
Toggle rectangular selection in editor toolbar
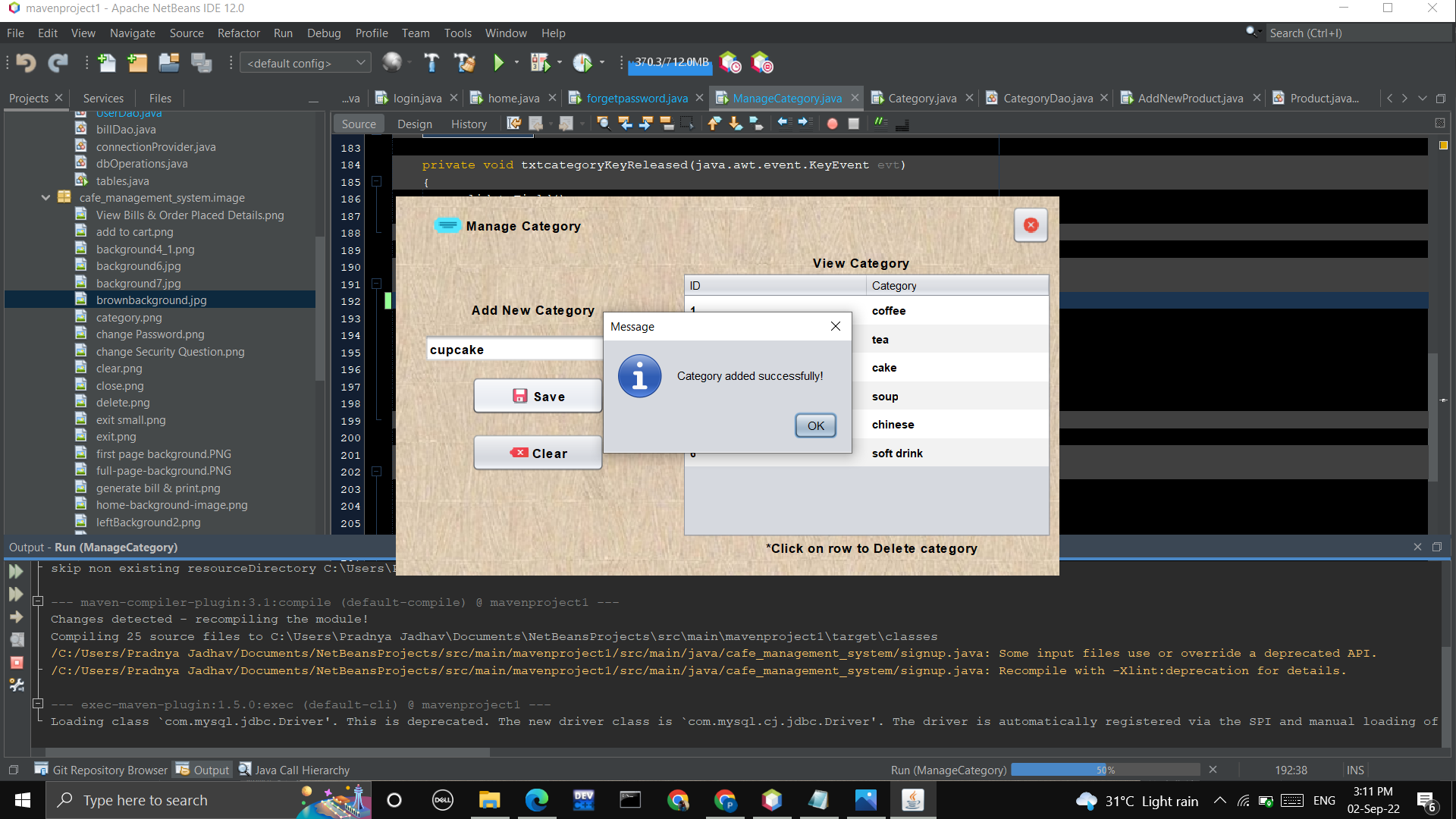pyautogui.click(x=687, y=124)
